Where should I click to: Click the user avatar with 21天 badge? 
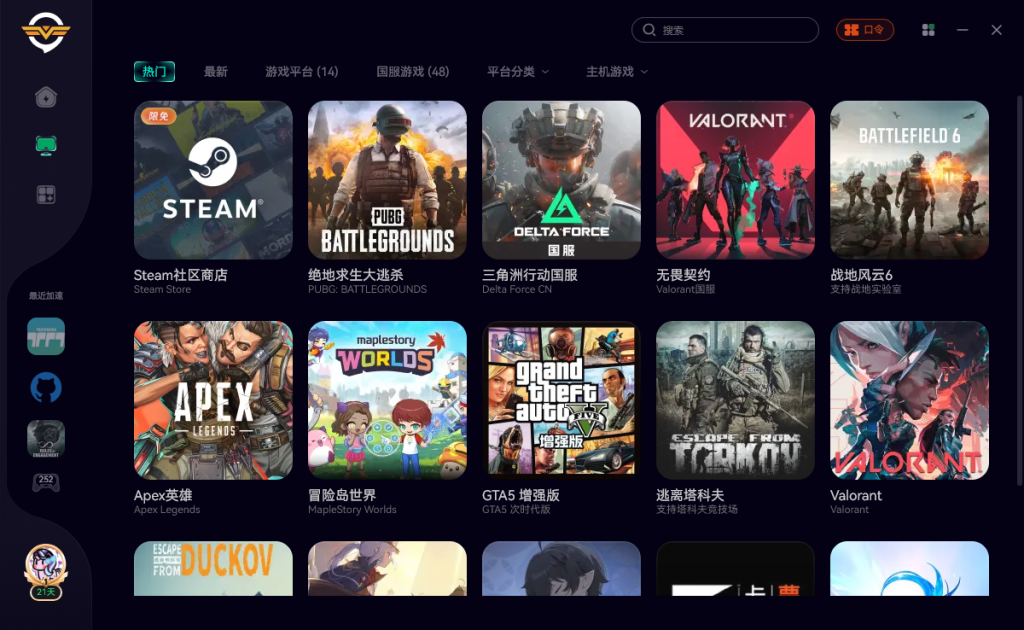(46, 572)
